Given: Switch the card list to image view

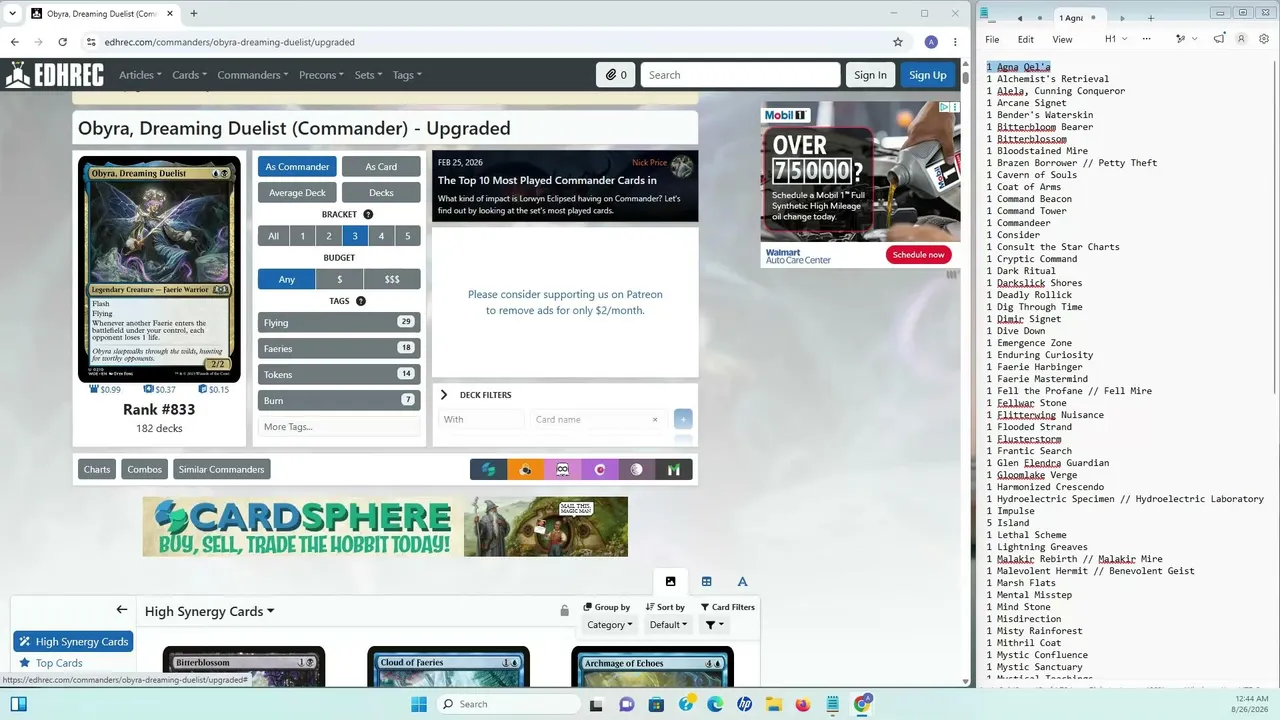Looking at the screenshot, I should pyautogui.click(x=671, y=582).
